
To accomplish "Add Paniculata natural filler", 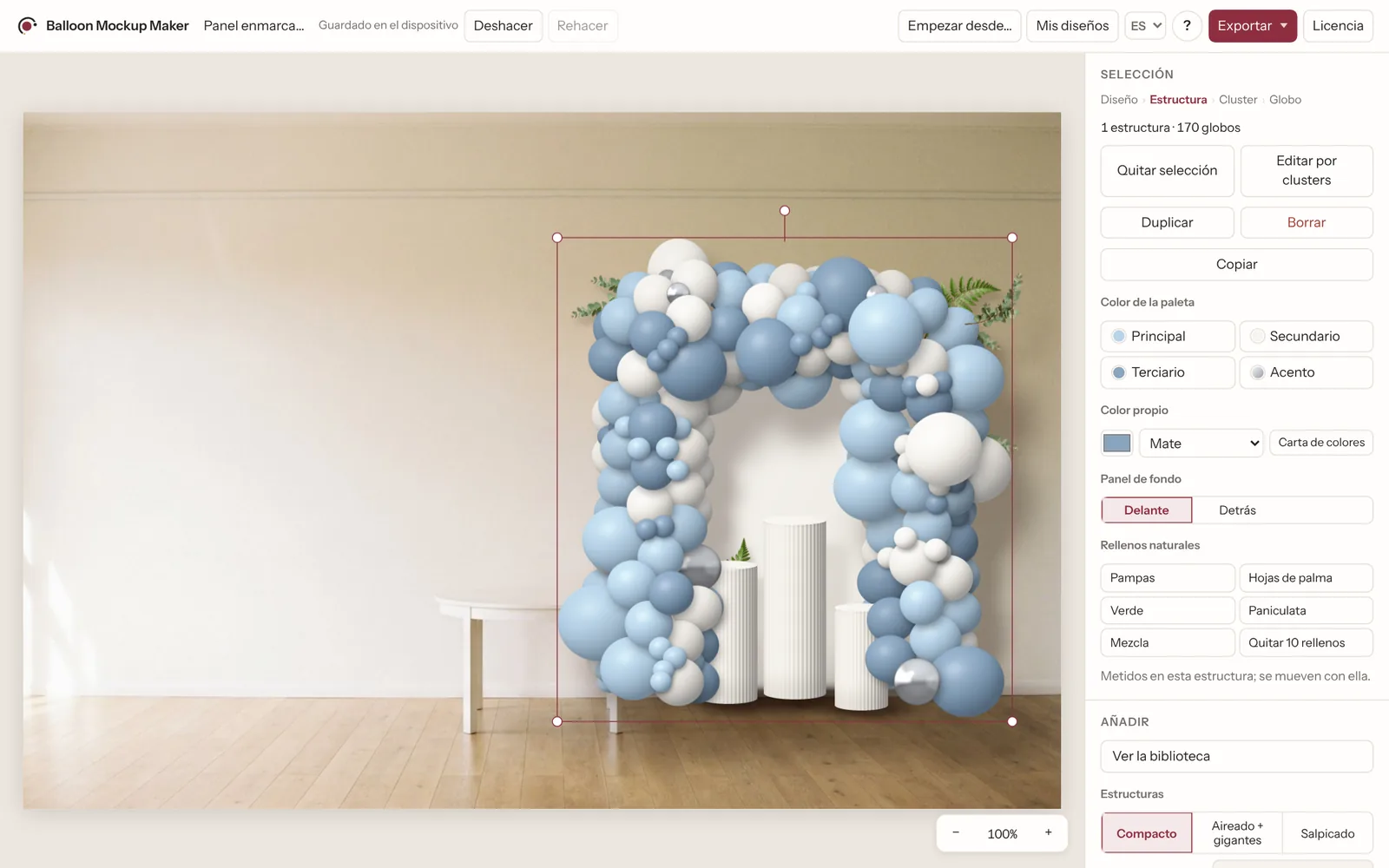I will tap(1306, 610).
